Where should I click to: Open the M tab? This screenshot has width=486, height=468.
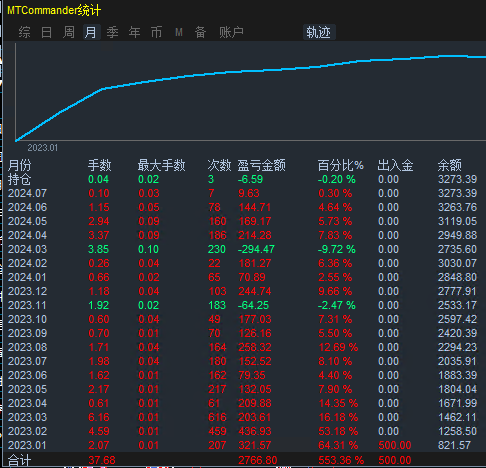tap(179, 32)
